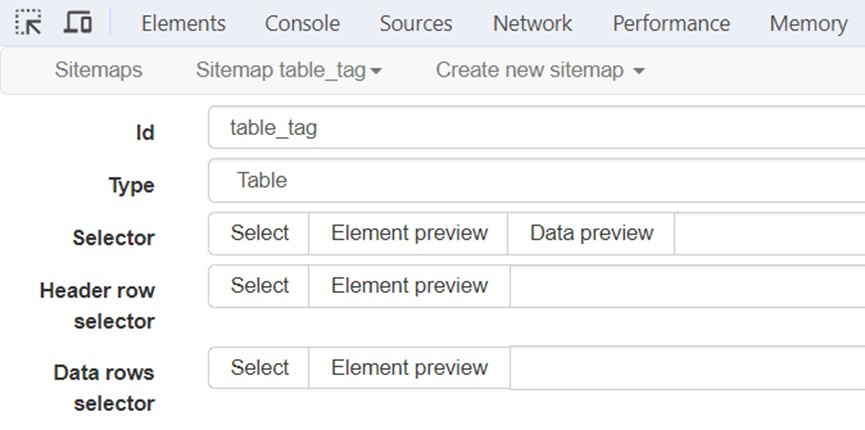The image size is (865, 430).
Task: Click Element preview for Data rows selector
Action: (x=409, y=368)
